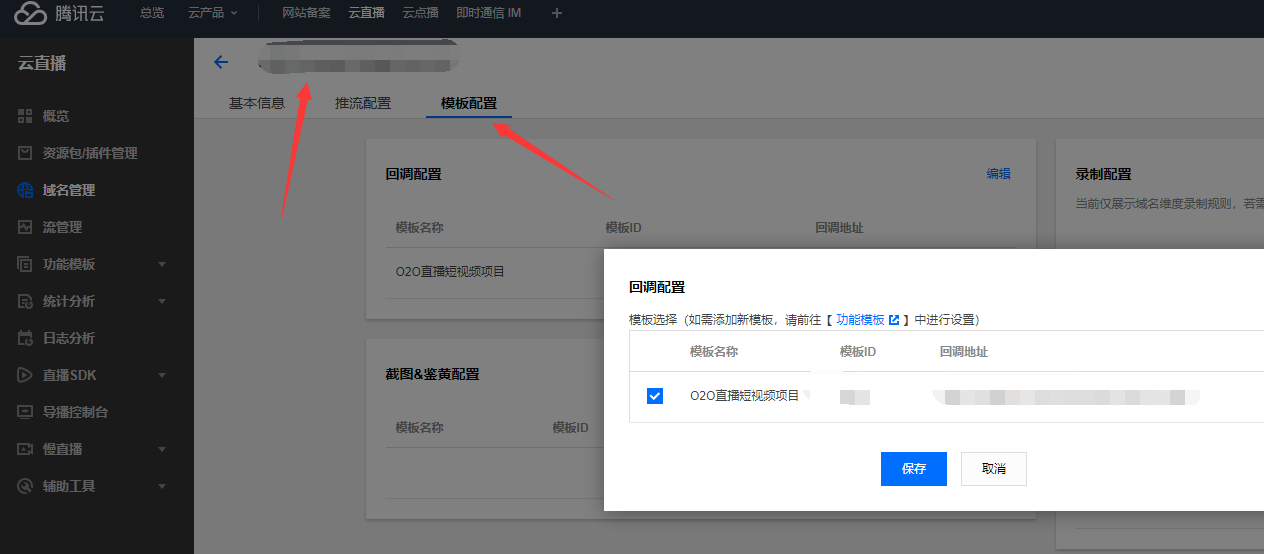1264x554 pixels.
Task: Add a shortcut with plus icon
Action: [x=557, y=13]
